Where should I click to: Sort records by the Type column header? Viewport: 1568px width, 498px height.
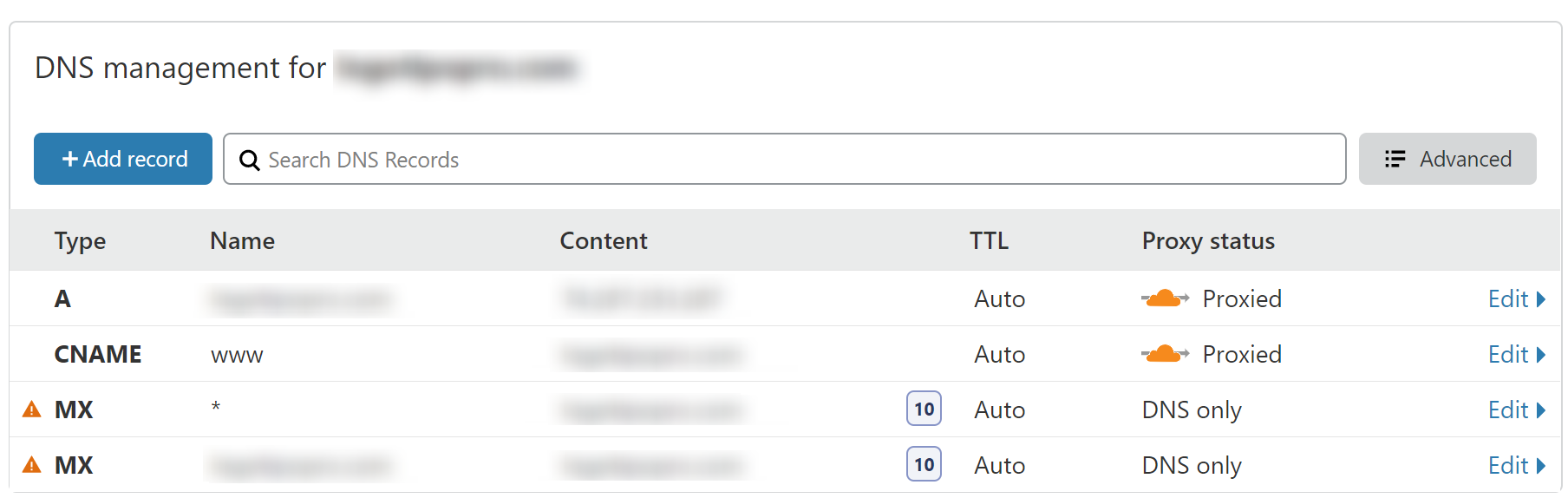click(80, 241)
